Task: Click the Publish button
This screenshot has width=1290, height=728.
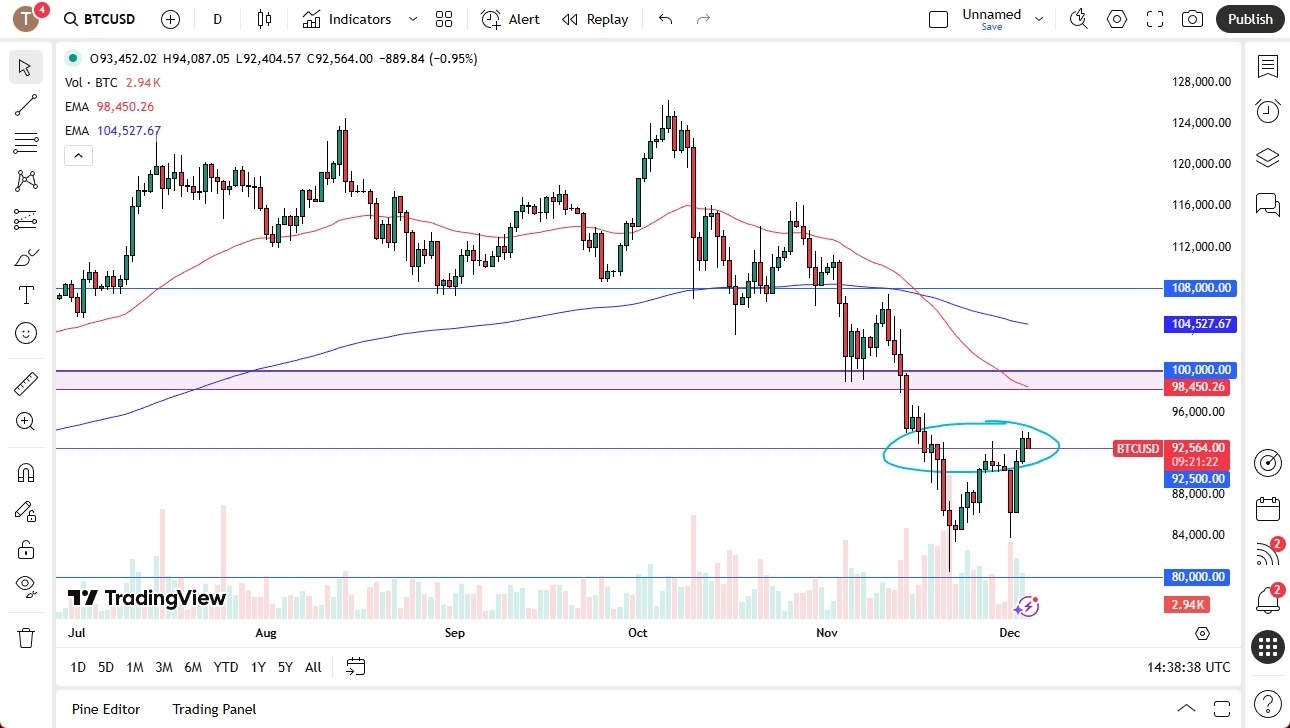Action: (x=1249, y=19)
